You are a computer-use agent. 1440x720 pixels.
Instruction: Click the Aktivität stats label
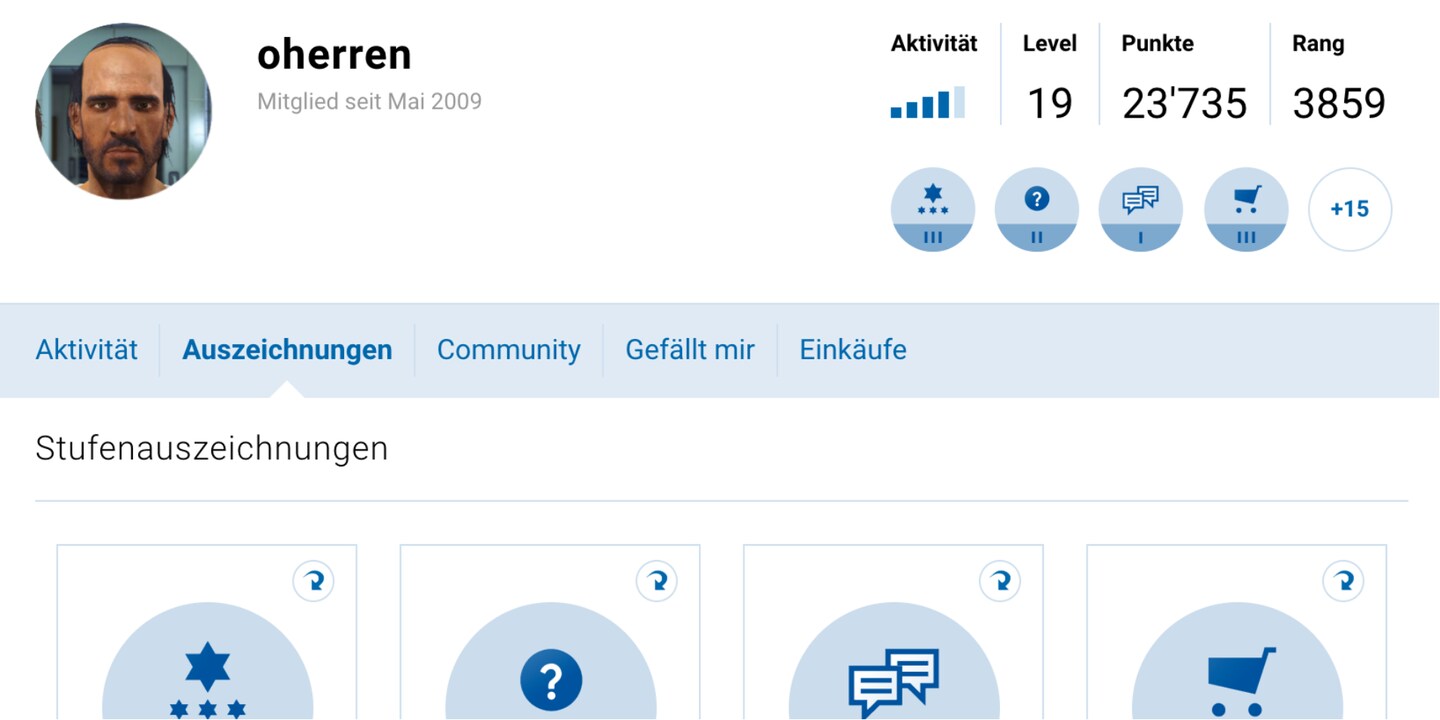click(934, 43)
